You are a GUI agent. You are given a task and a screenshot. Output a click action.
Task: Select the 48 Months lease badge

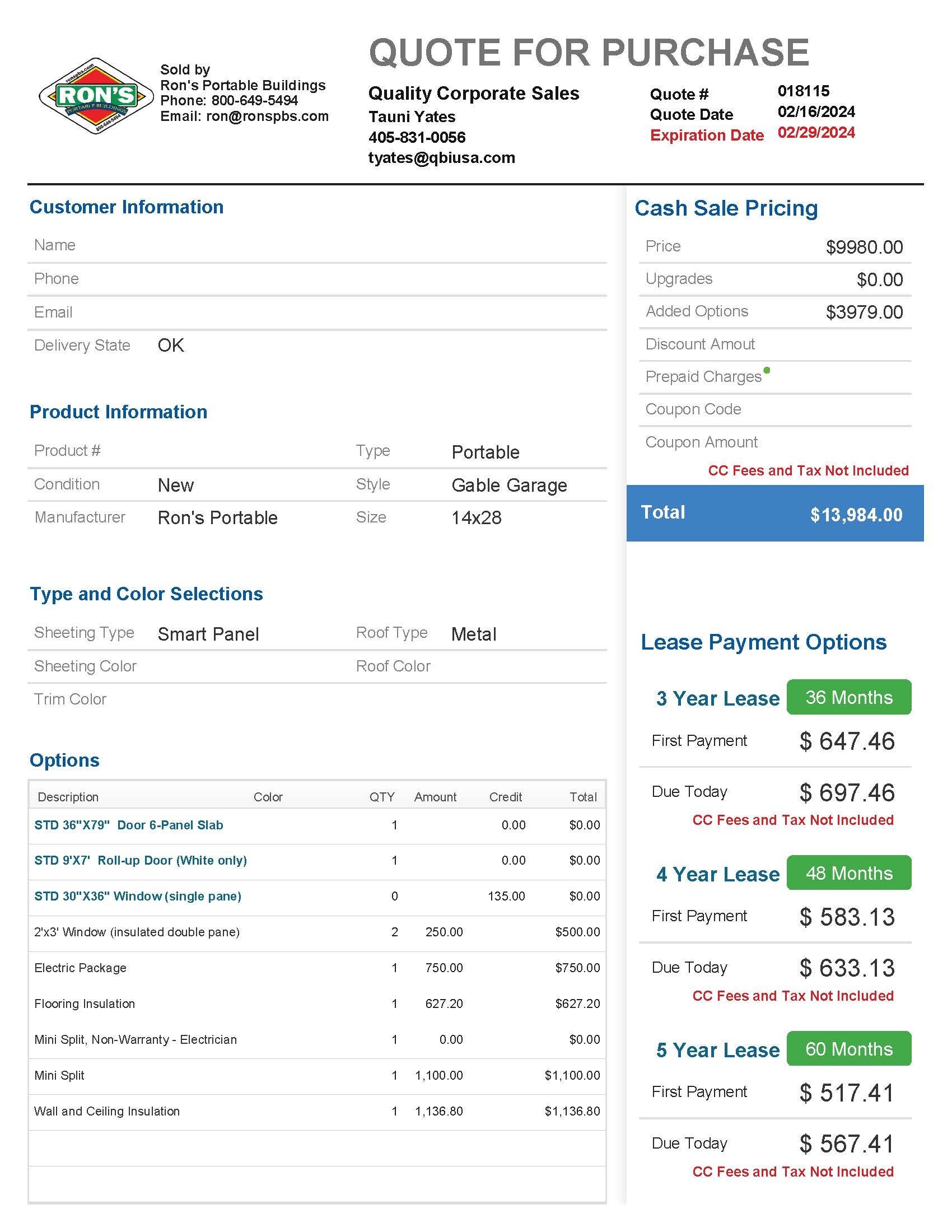[x=849, y=872]
